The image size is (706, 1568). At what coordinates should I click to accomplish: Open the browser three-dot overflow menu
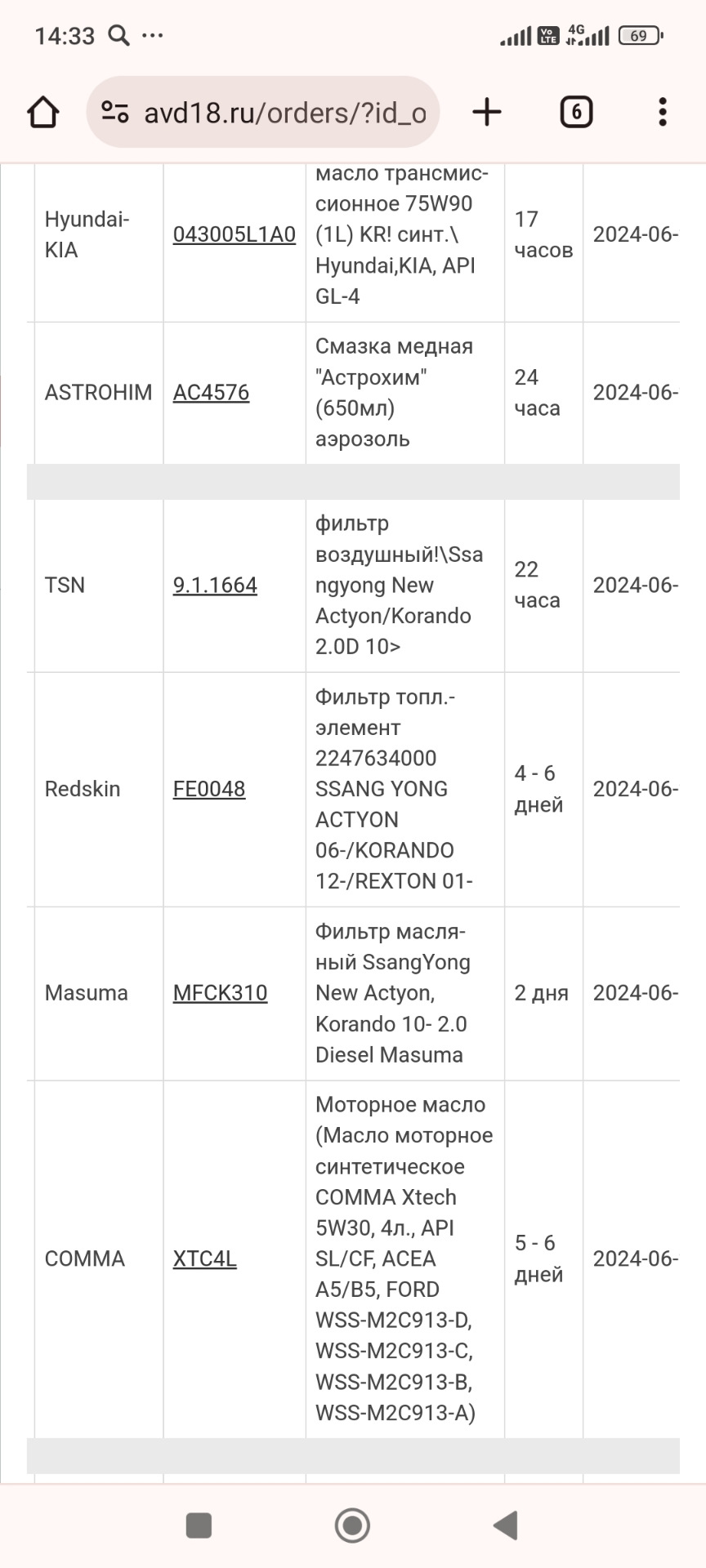(x=662, y=112)
